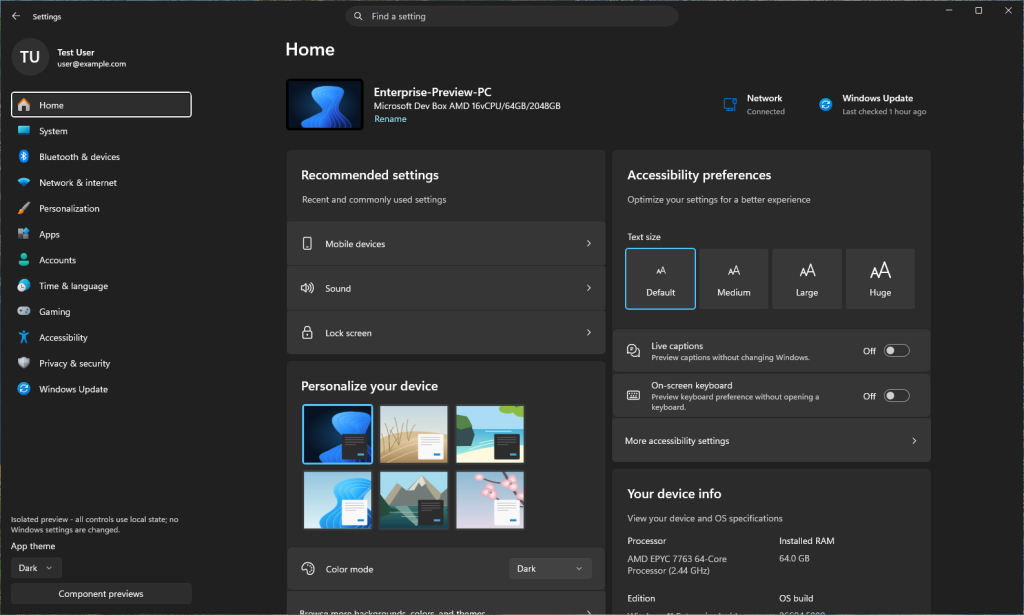The width and height of the screenshot is (1024, 615).
Task: Click the System monitor icon
Action: (24, 131)
